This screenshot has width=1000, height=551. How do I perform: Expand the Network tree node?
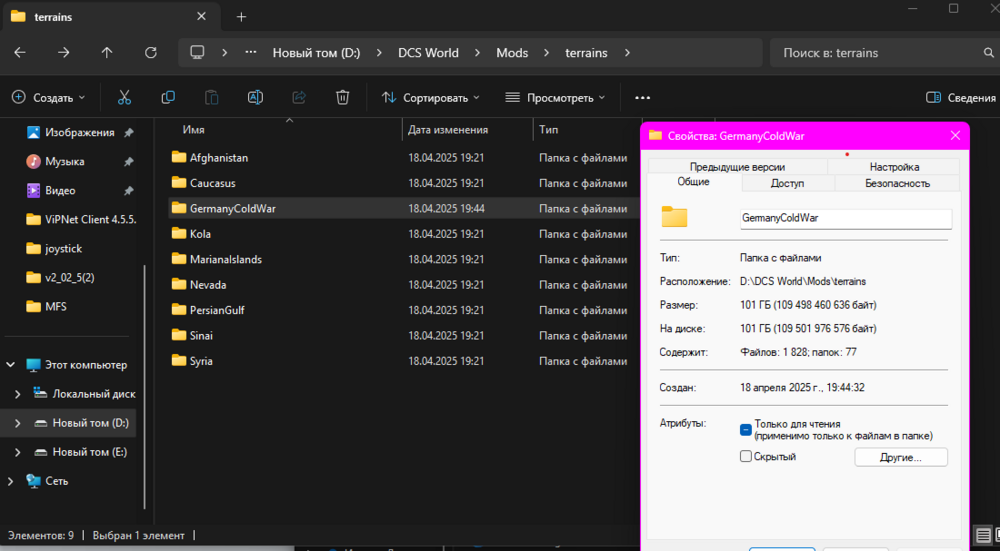[11, 481]
